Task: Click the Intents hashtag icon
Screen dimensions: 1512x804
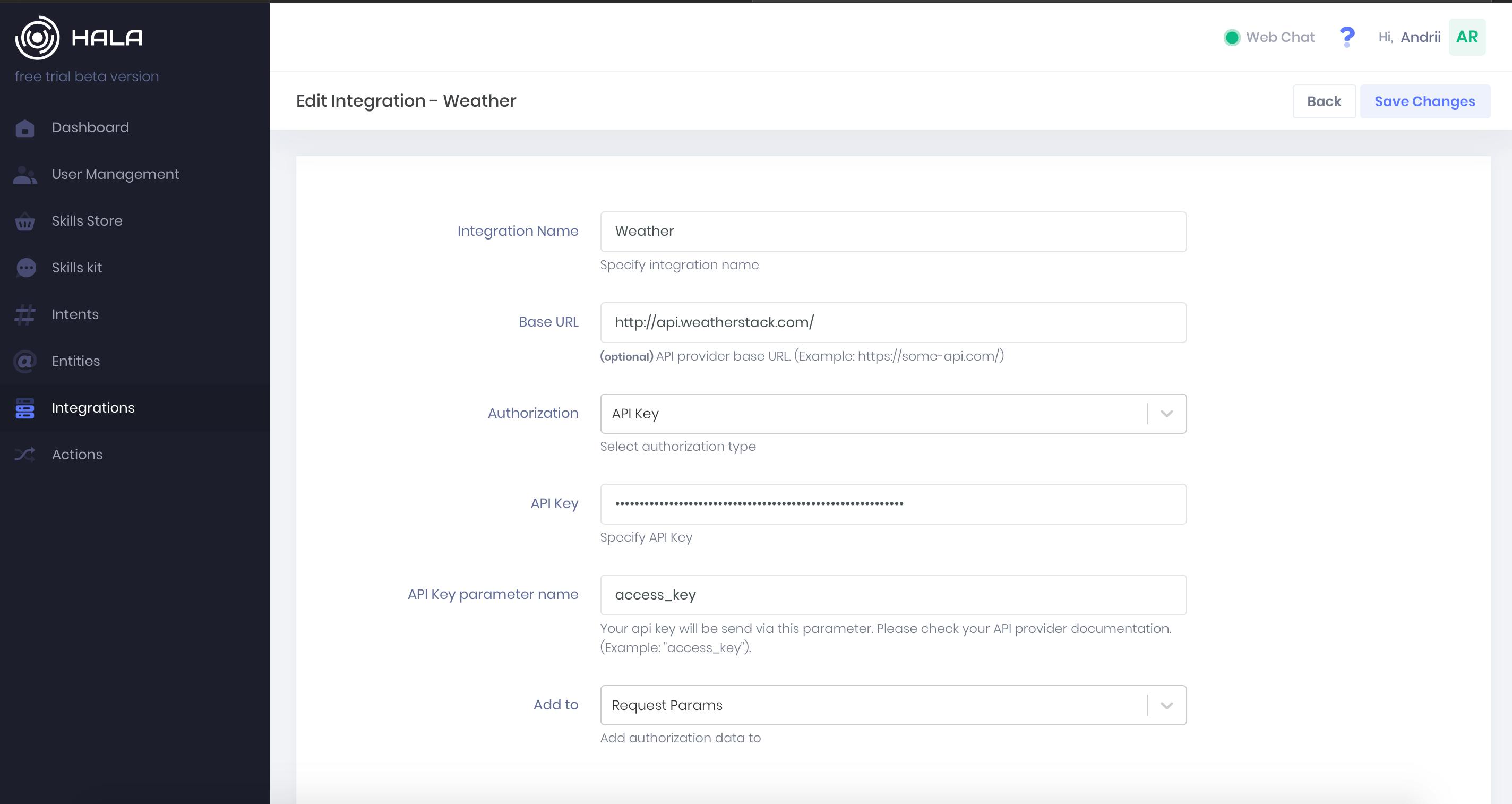Action: point(24,315)
